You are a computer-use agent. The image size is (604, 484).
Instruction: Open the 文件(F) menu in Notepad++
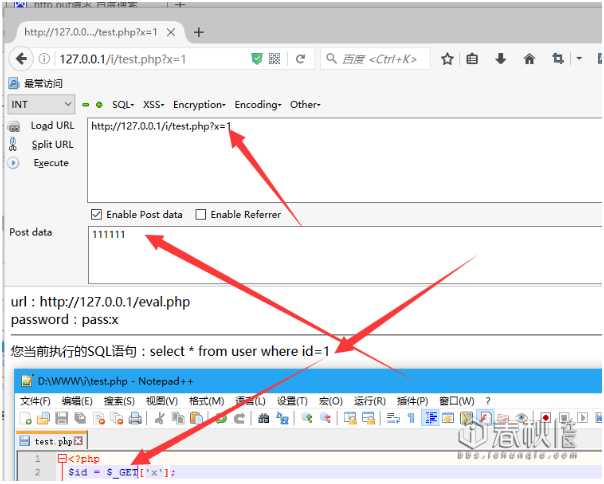[x=35, y=401]
